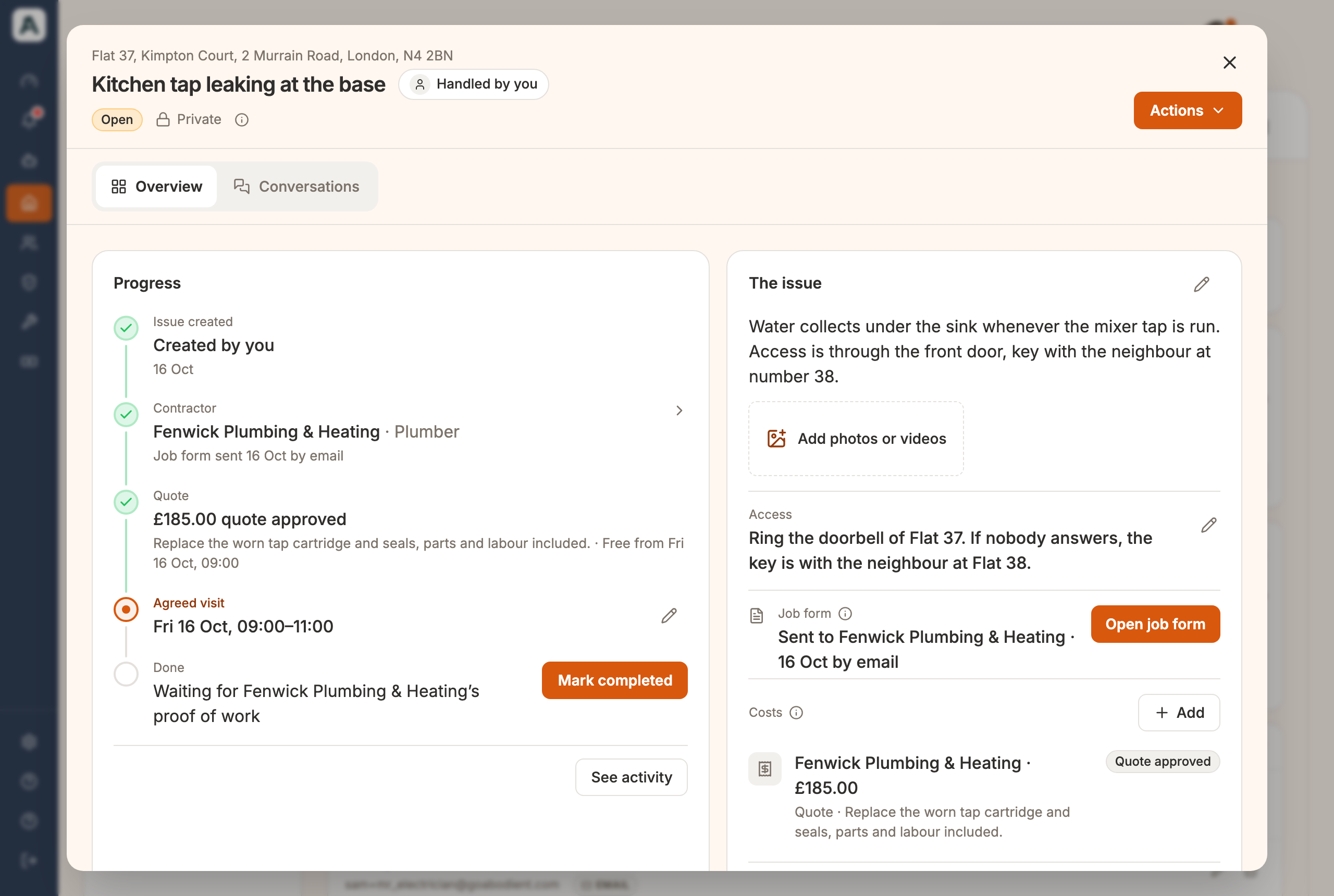Close the issue dialog with the X

1229,63
